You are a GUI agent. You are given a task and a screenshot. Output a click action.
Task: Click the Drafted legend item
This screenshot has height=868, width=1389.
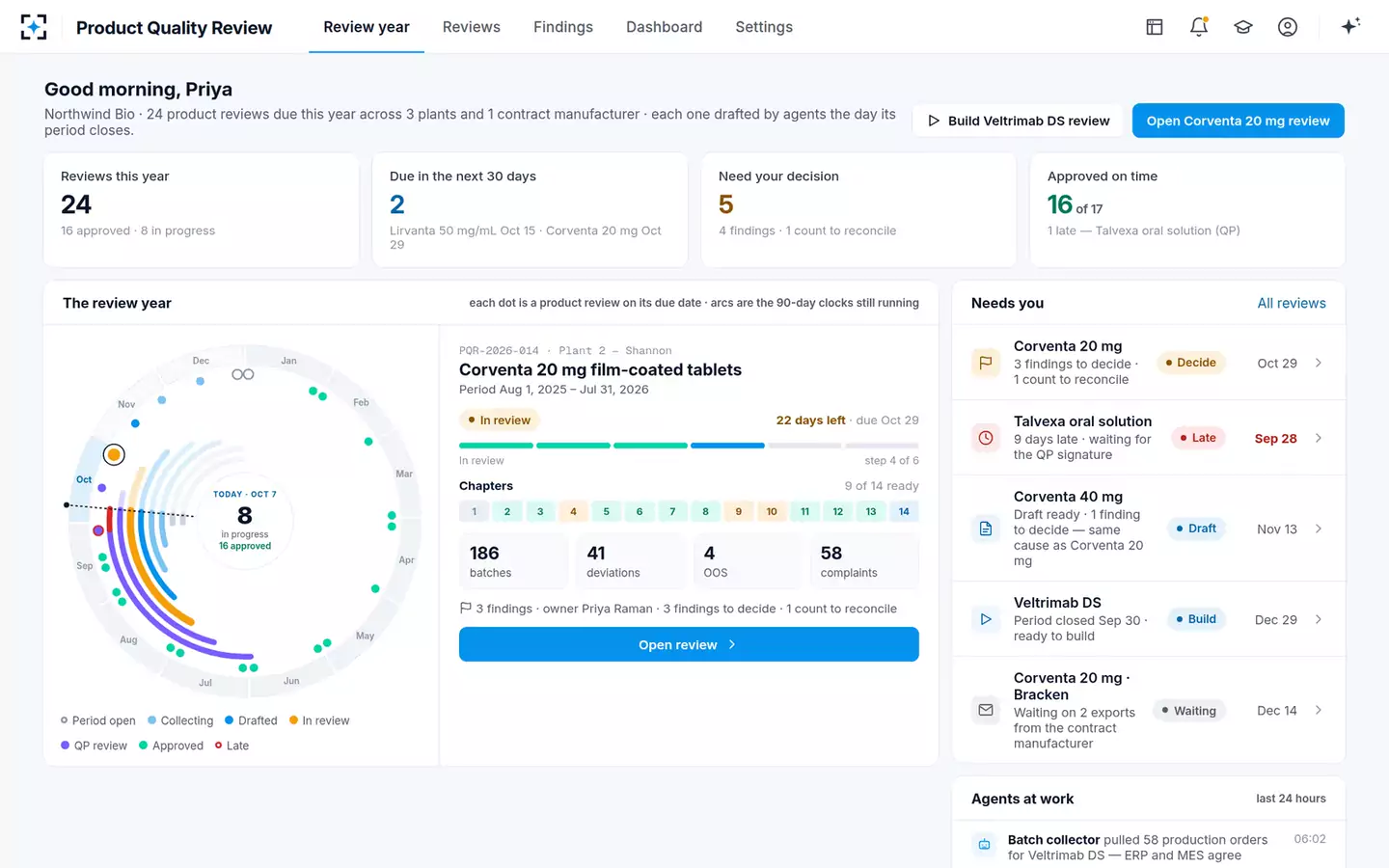(251, 720)
